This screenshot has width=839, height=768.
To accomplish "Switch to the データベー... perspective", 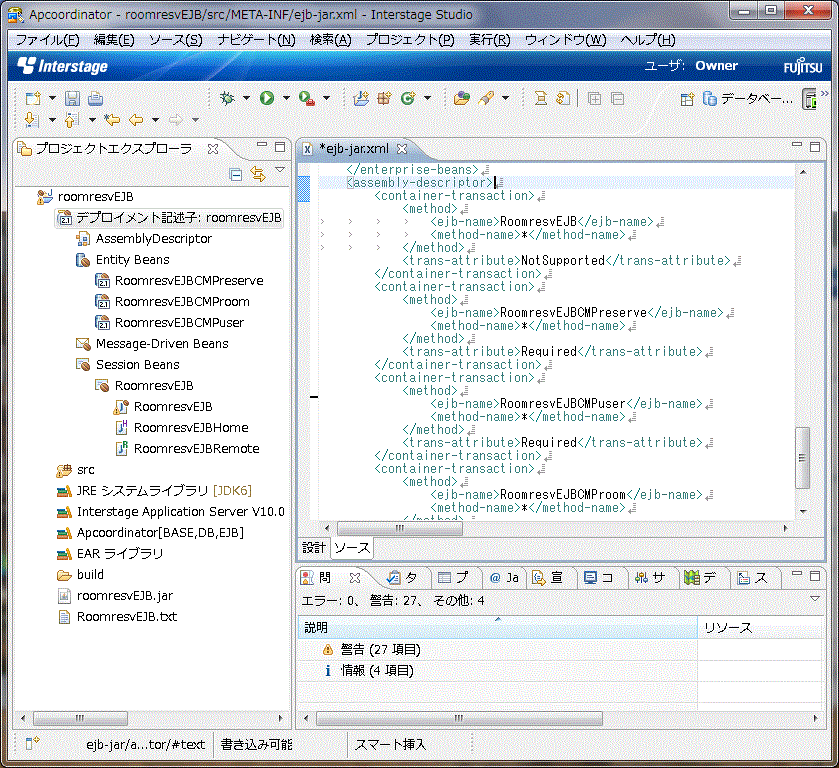I will click(x=747, y=99).
